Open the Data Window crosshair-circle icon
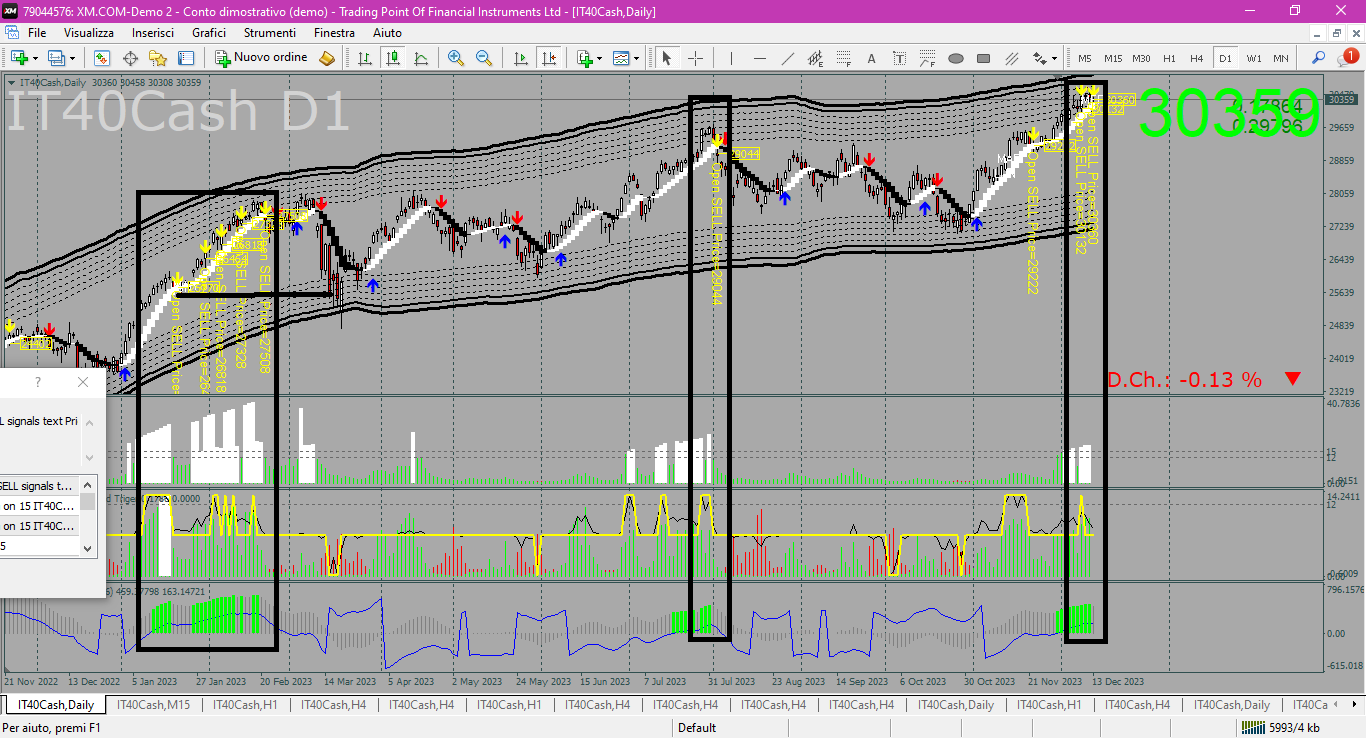 point(130,58)
